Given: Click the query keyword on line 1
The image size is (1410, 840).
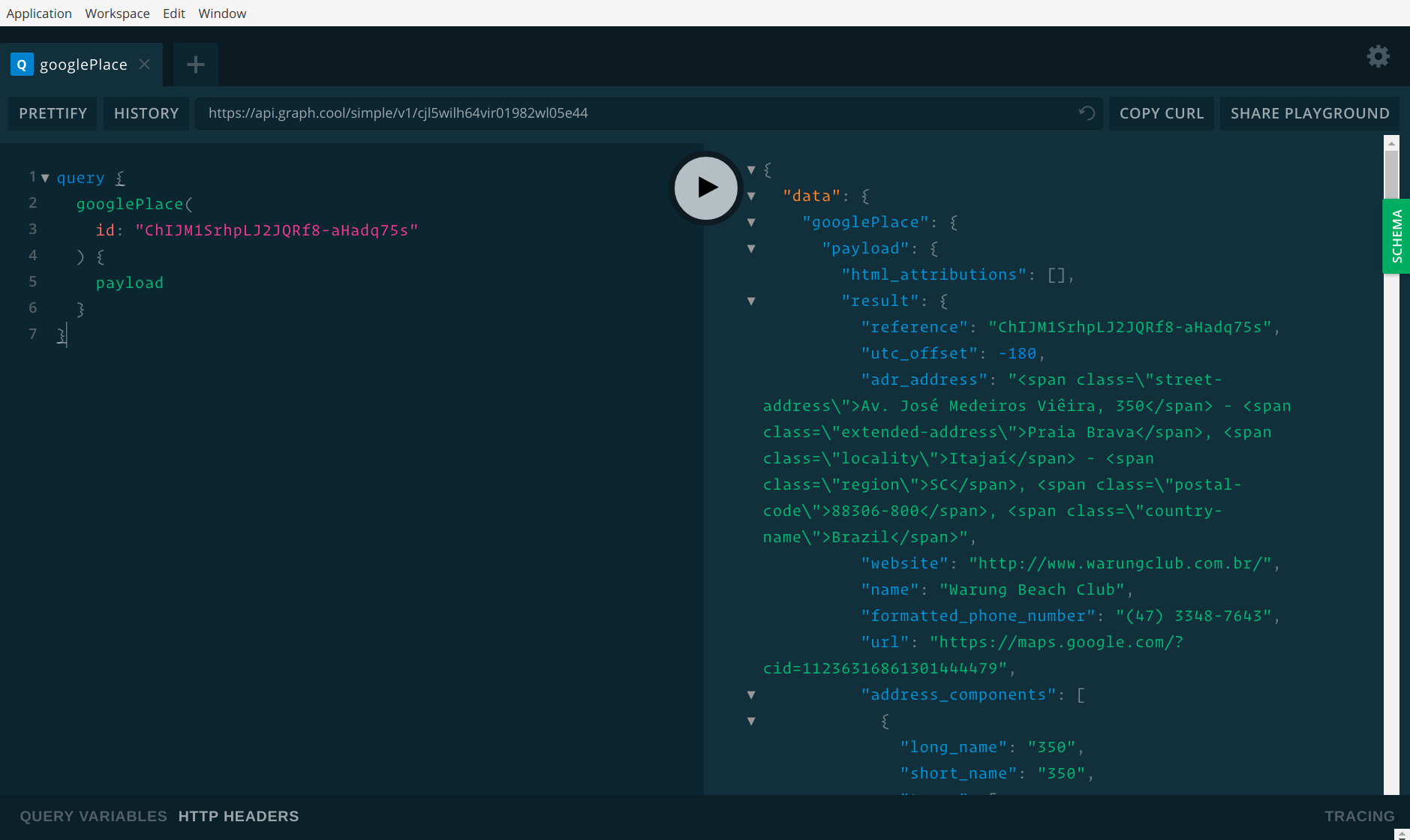Looking at the screenshot, I should 80,178.
